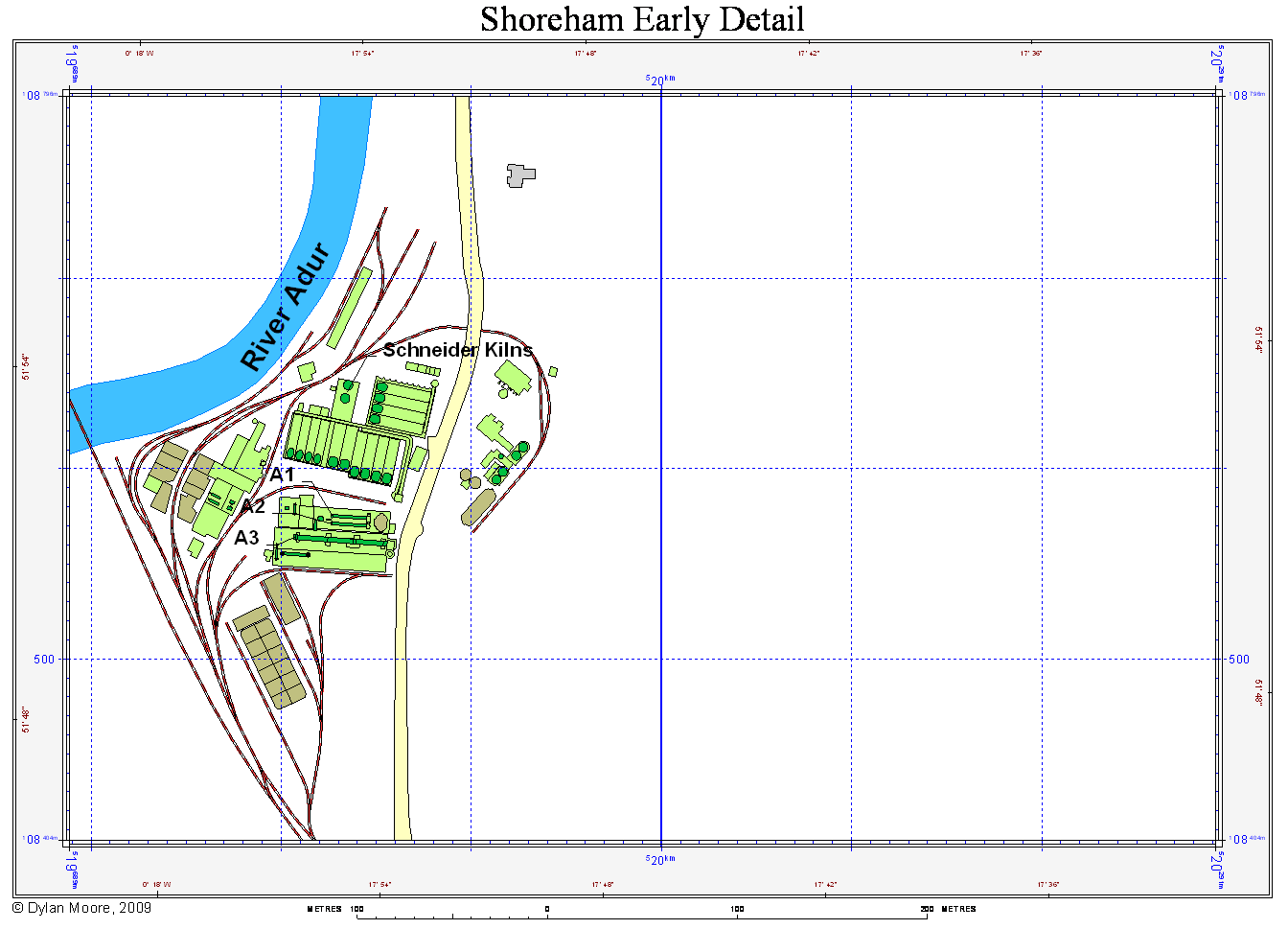The height and width of the screenshot is (929, 1288).
Task: Click the "51' 48"" latitude label on the left margin
Action: click(27, 720)
